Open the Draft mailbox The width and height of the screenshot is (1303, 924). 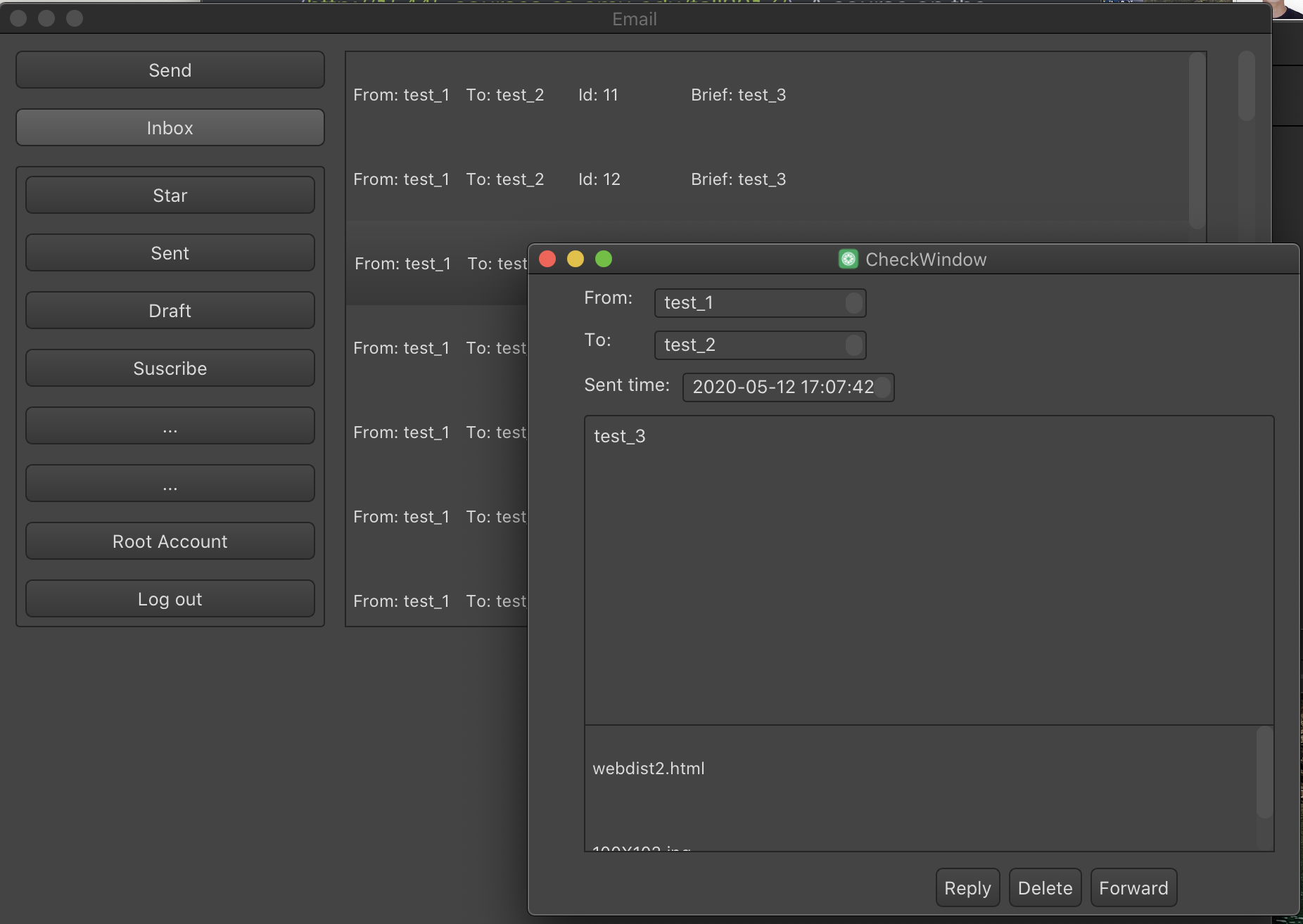click(x=170, y=310)
